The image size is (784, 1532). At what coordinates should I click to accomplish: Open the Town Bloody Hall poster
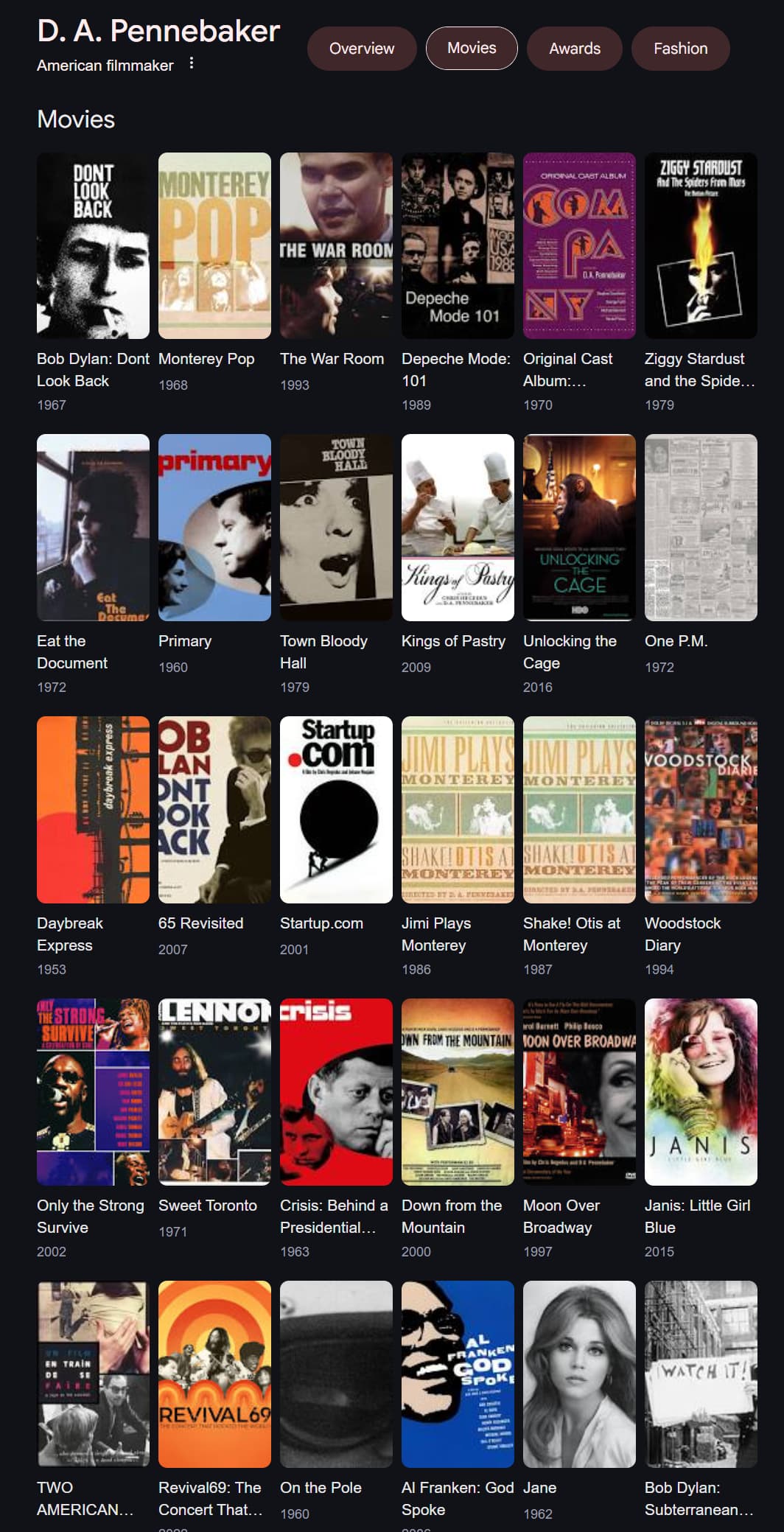[336, 528]
